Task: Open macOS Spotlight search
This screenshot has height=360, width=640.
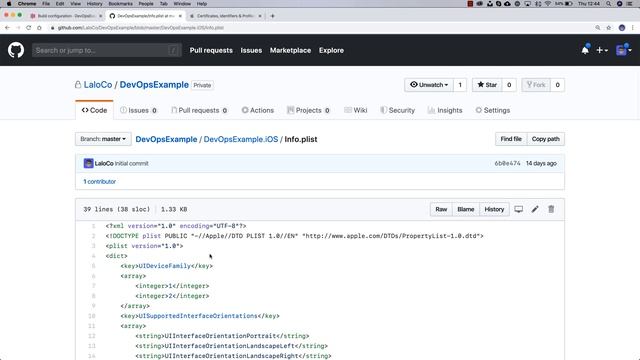Action: 609,4
